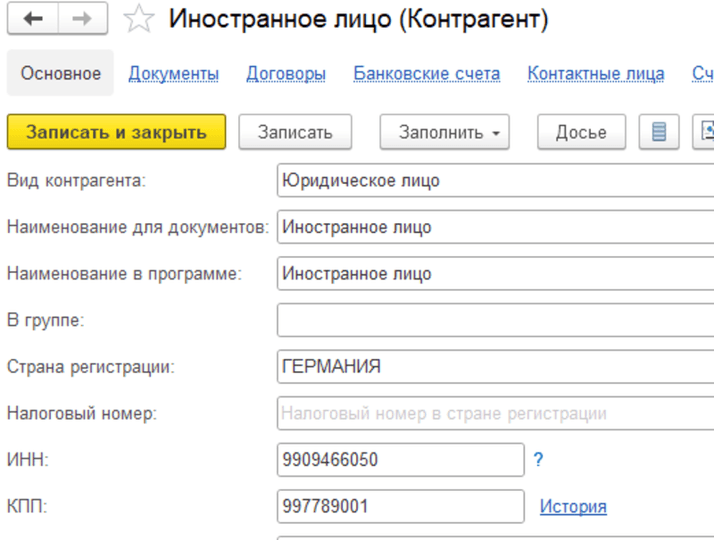Click the back navigation arrow
This screenshot has width=714, height=540.
point(32,21)
